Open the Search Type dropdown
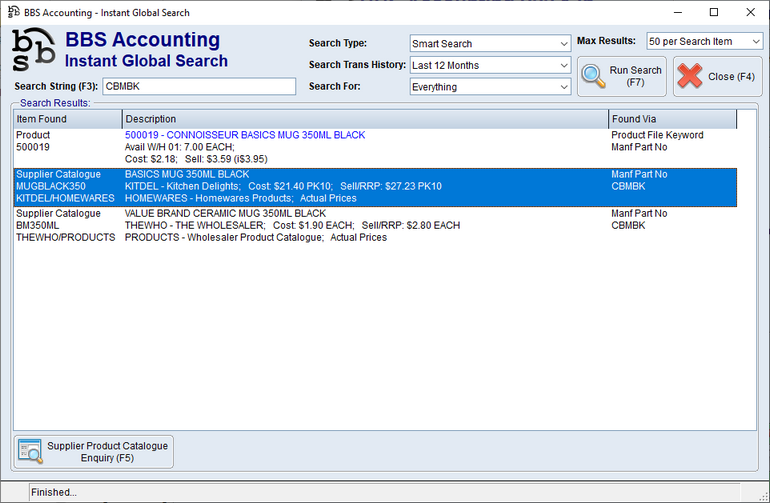 [x=490, y=44]
